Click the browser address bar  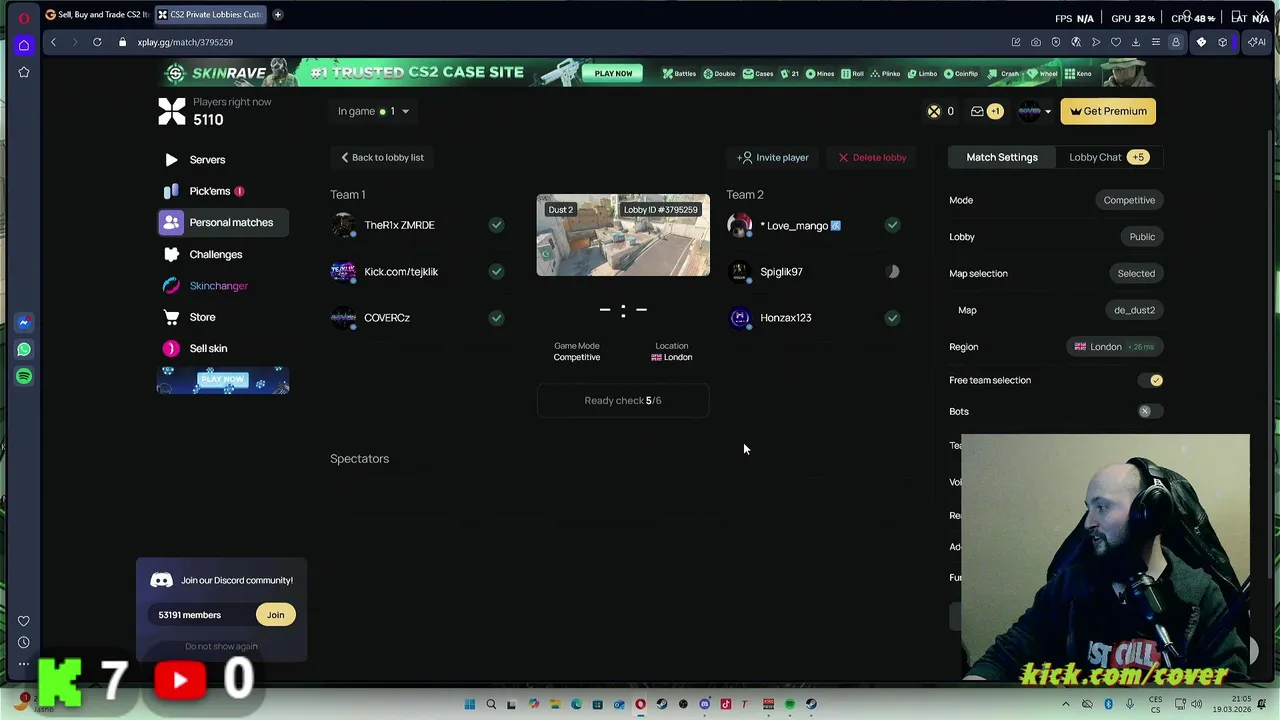[x=560, y=42]
